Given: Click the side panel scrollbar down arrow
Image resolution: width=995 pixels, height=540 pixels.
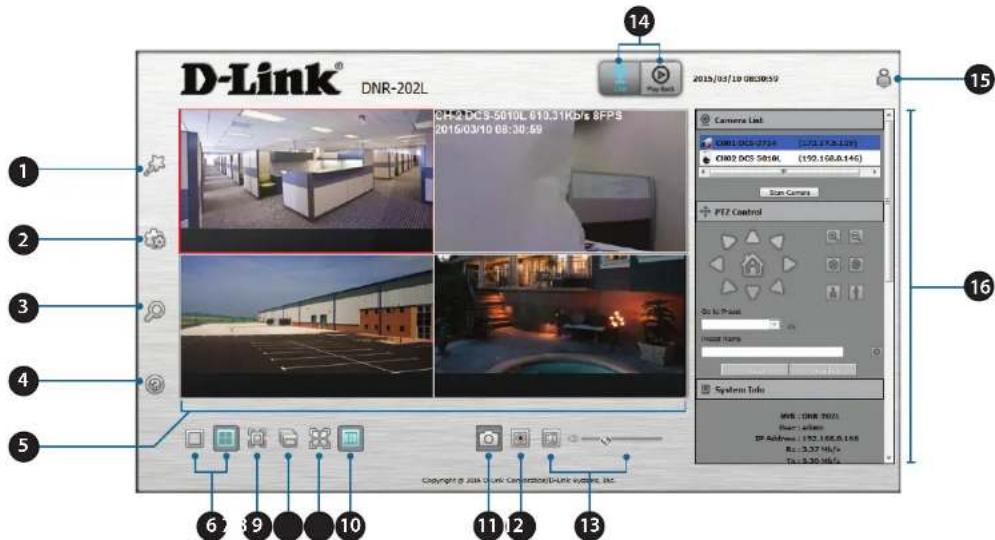Looking at the screenshot, I should click(x=888, y=458).
